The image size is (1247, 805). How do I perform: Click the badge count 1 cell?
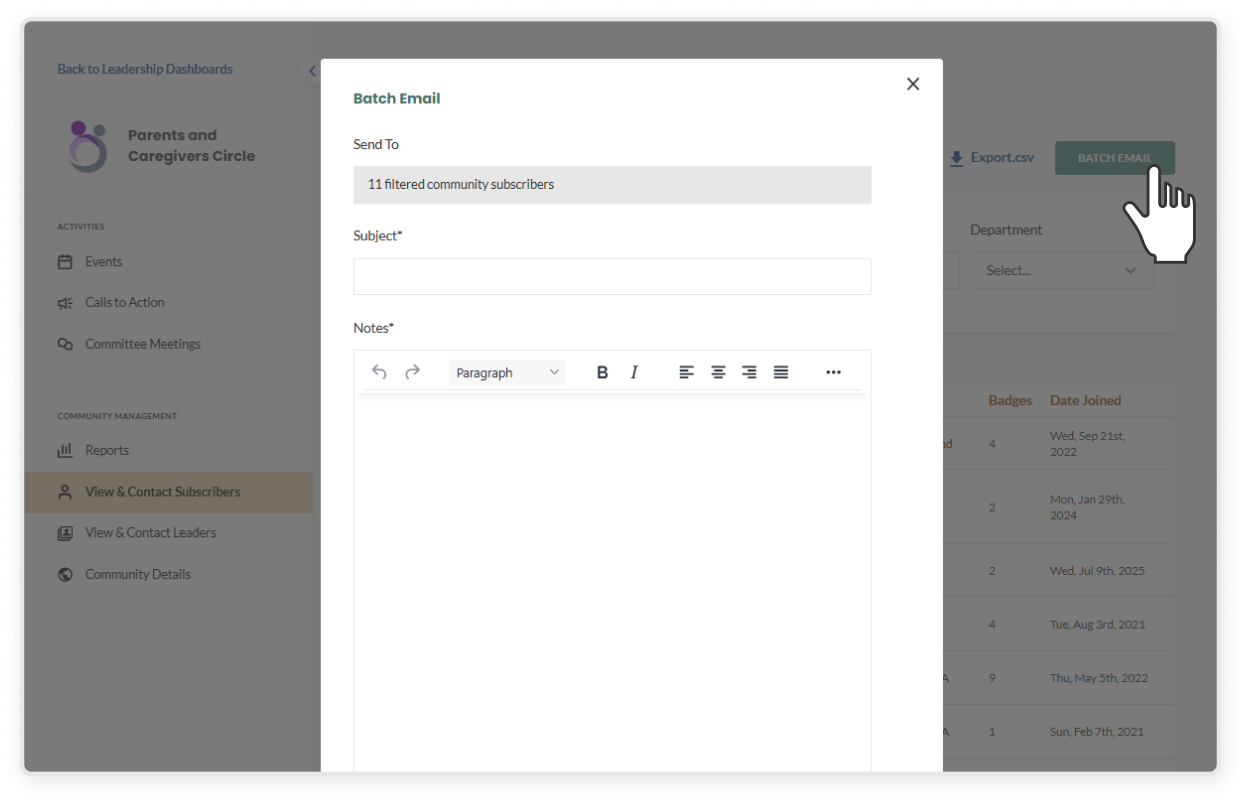tap(992, 732)
